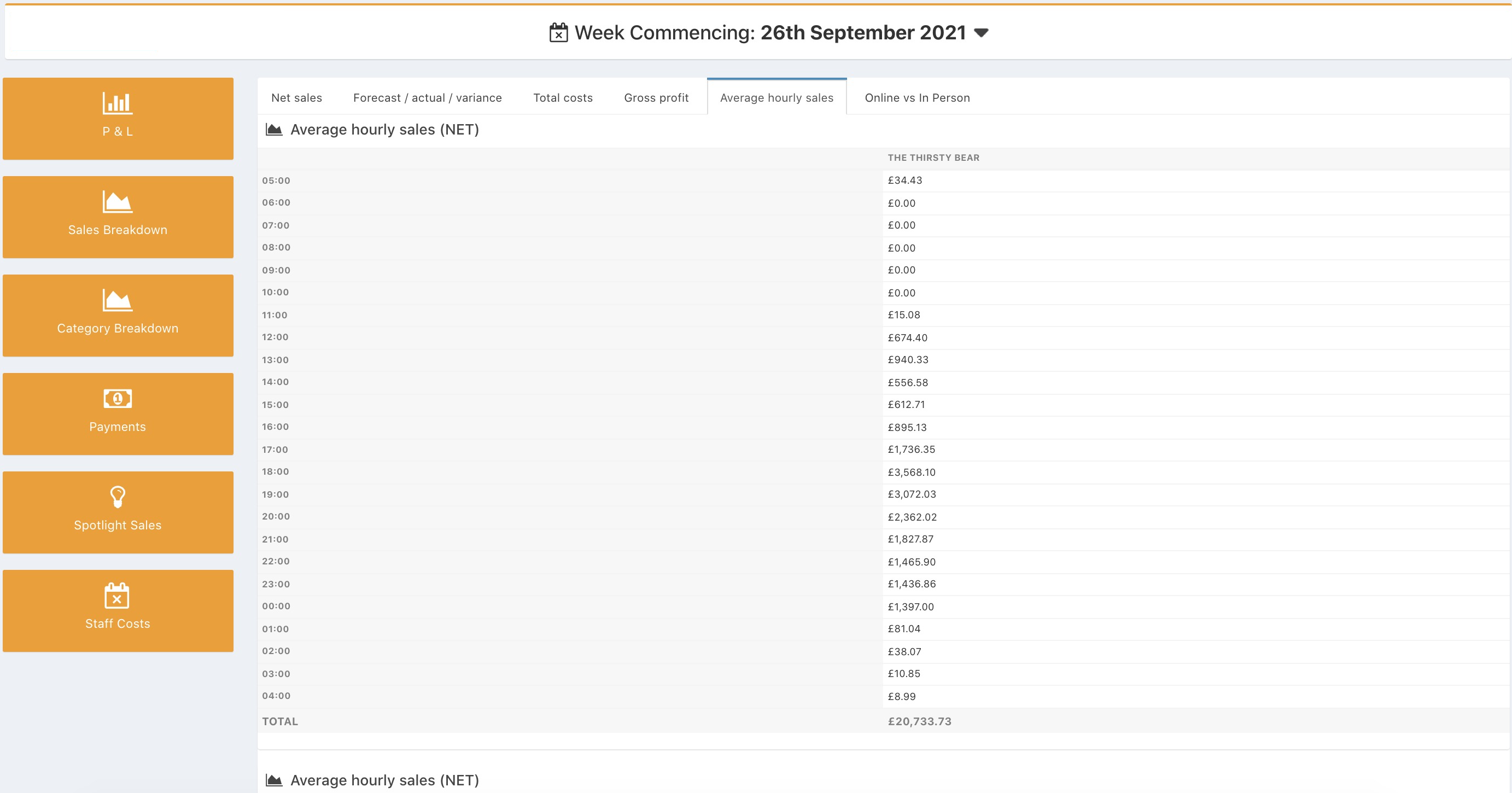Select the Average hourly sales tab
This screenshot has height=793, width=1512.
tap(777, 98)
